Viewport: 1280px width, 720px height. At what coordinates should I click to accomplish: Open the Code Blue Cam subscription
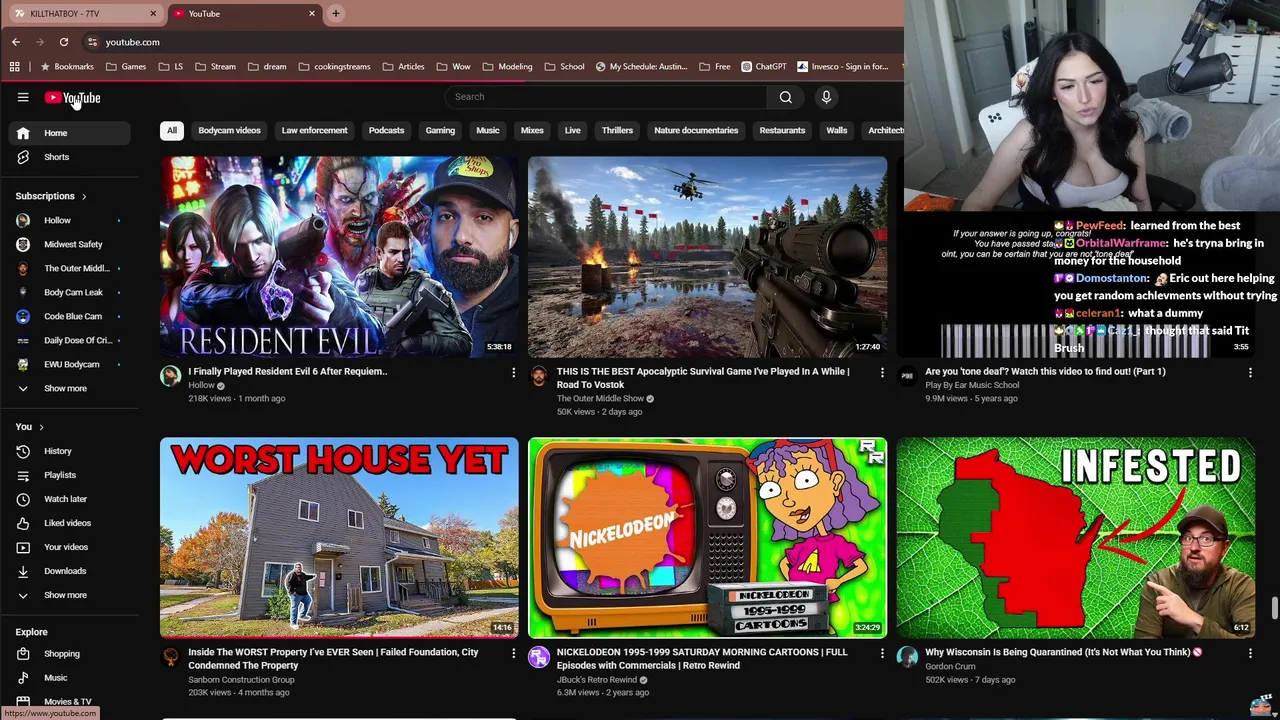pos(69,316)
